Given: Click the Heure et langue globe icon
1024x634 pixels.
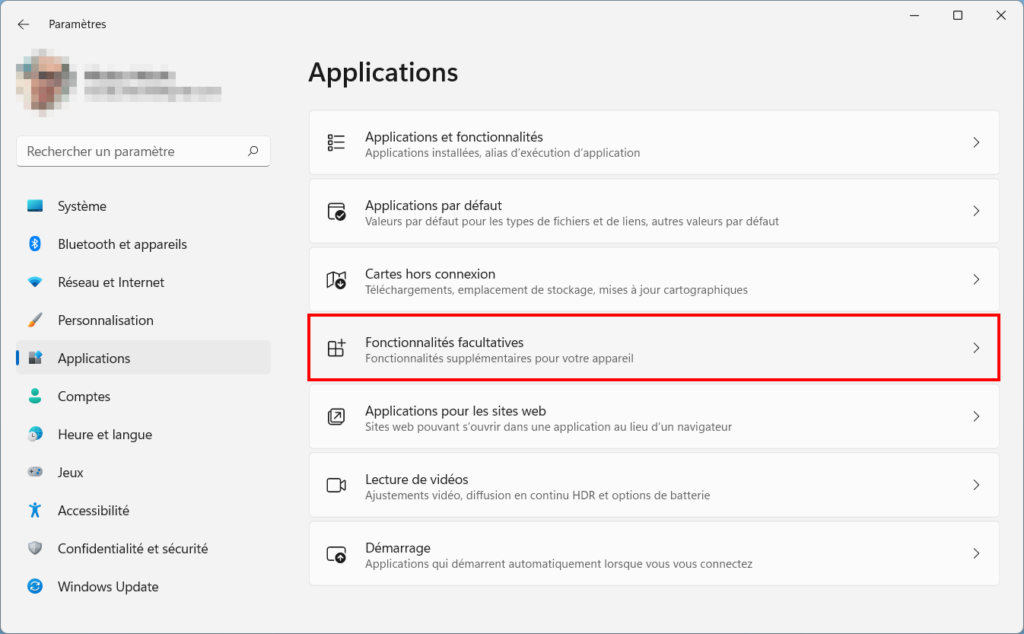Looking at the screenshot, I should tap(35, 434).
